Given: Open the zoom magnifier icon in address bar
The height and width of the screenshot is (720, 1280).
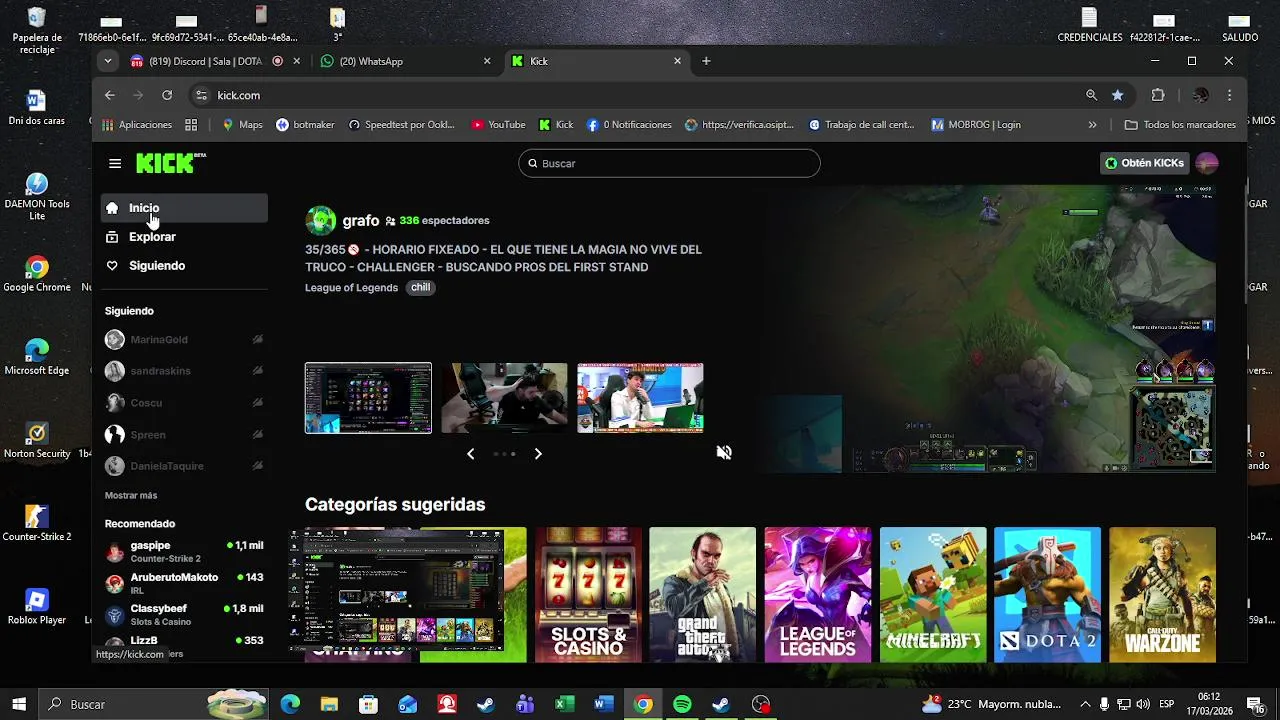Looking at the screenshot, I should 1091,95.
